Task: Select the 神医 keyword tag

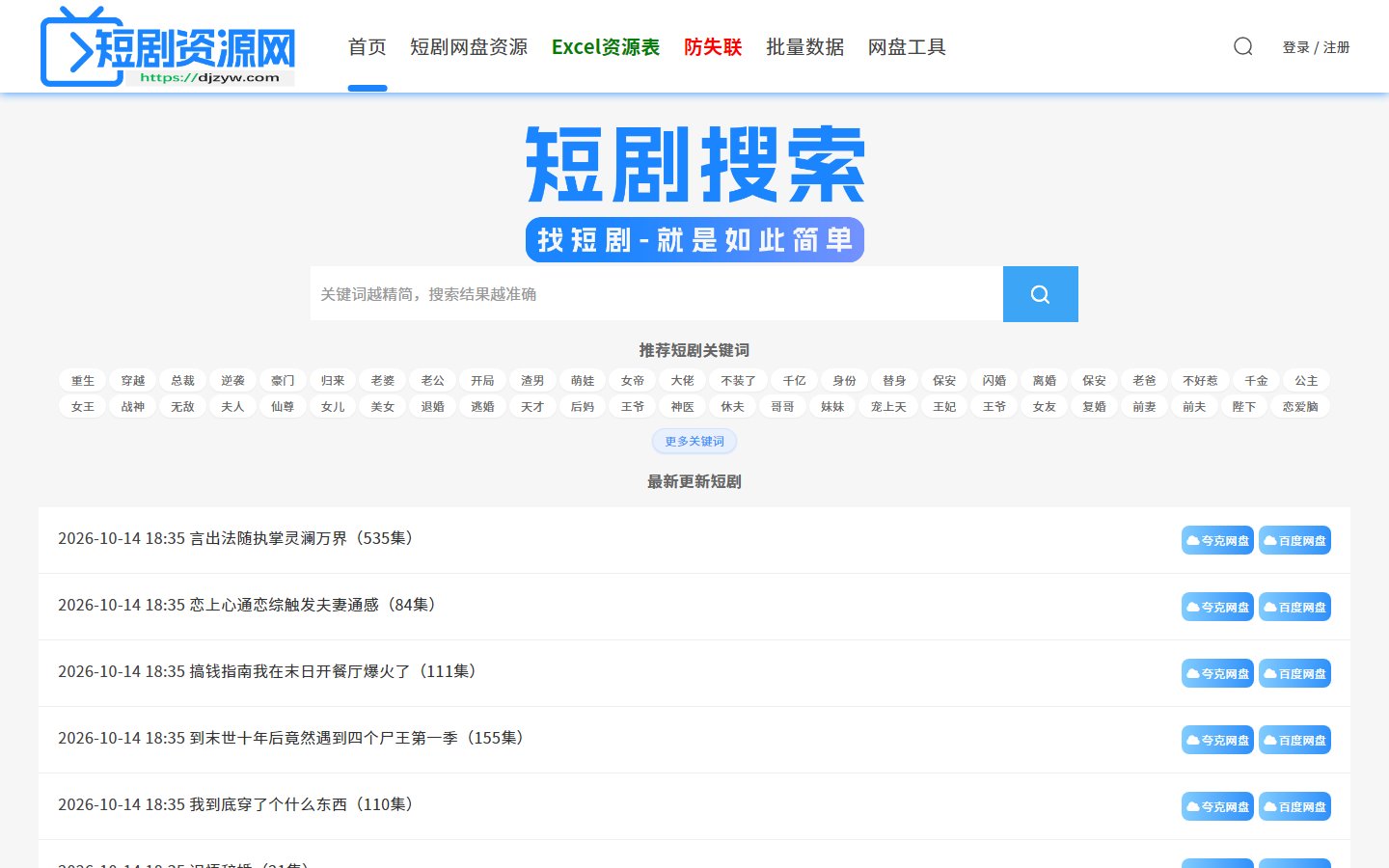Action: 683,407
